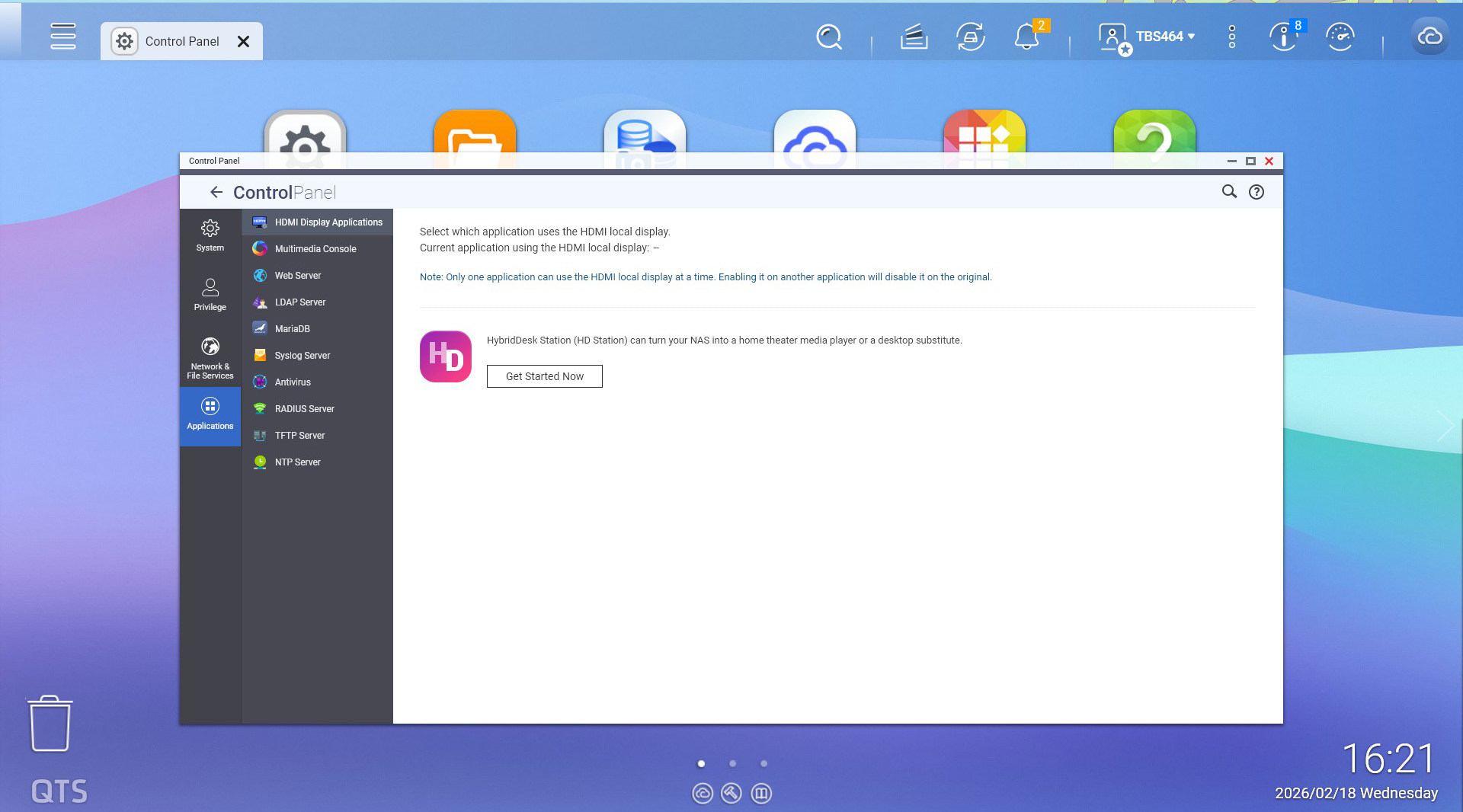Open the Recycle Bin on desktop
This screenshot has height=812, width=1463.
pos(50,724)
